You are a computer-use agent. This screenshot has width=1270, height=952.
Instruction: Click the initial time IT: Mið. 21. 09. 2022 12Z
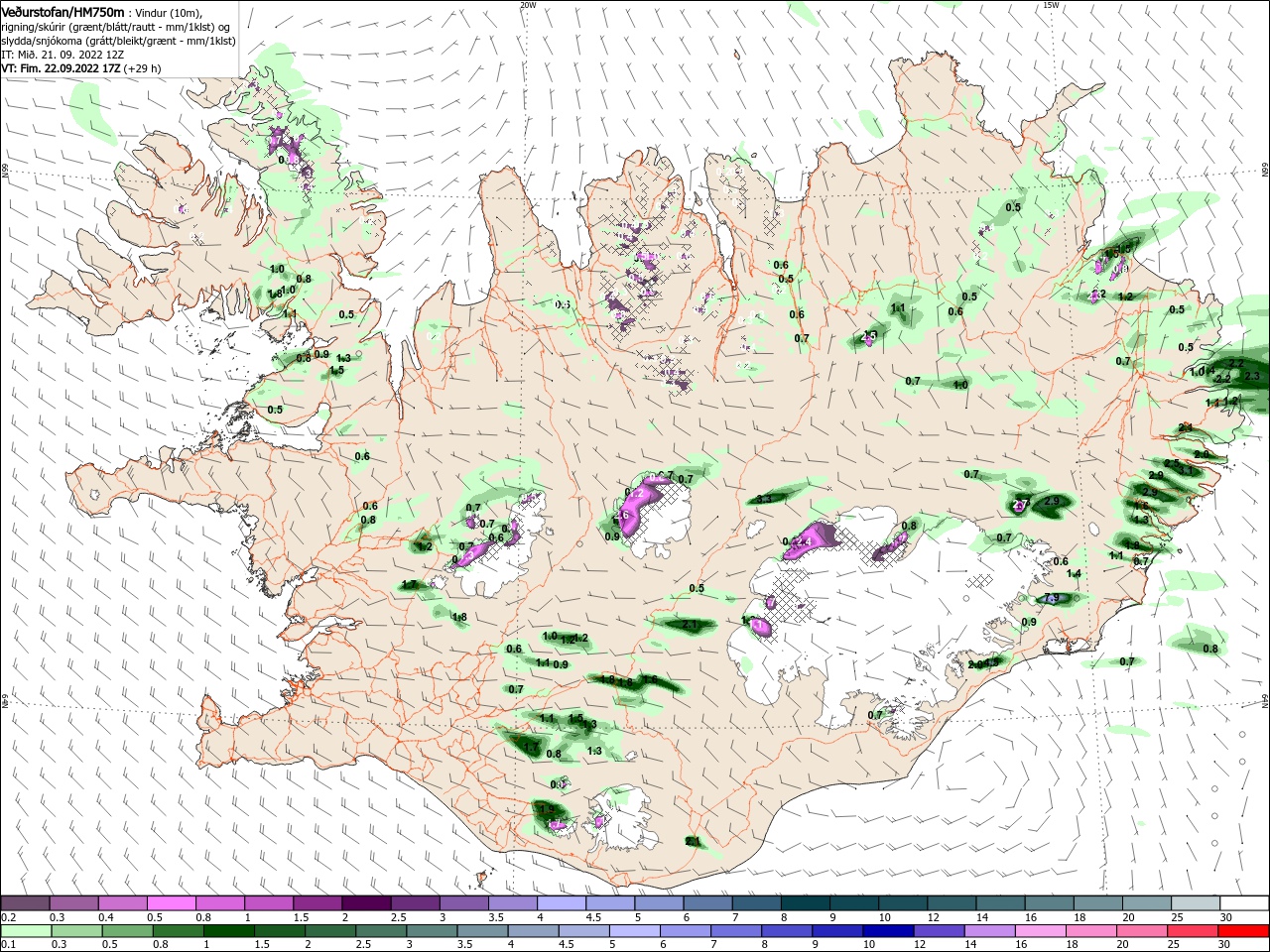[x=63, y=55]
